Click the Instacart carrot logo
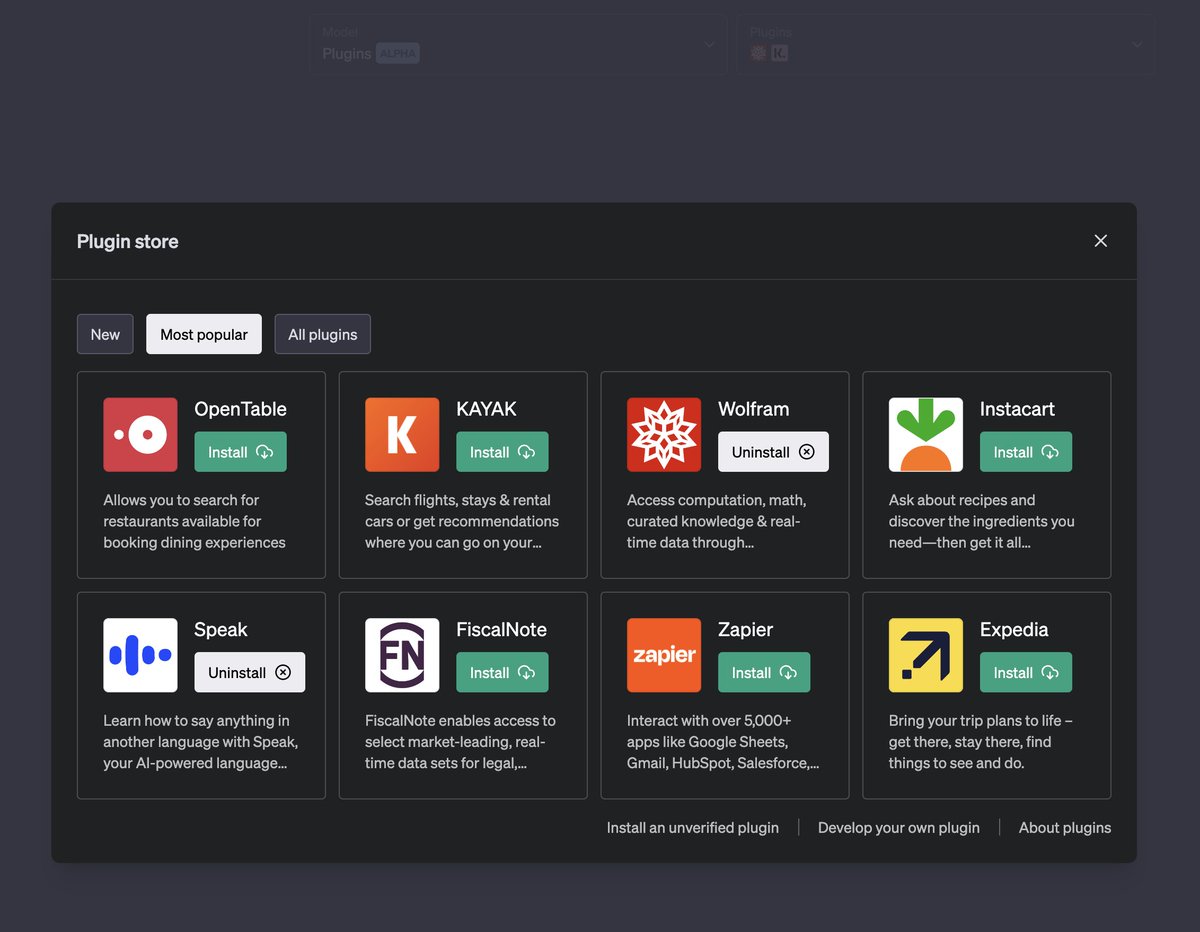This screenshot has width=1200, height=932. [926, 435]
